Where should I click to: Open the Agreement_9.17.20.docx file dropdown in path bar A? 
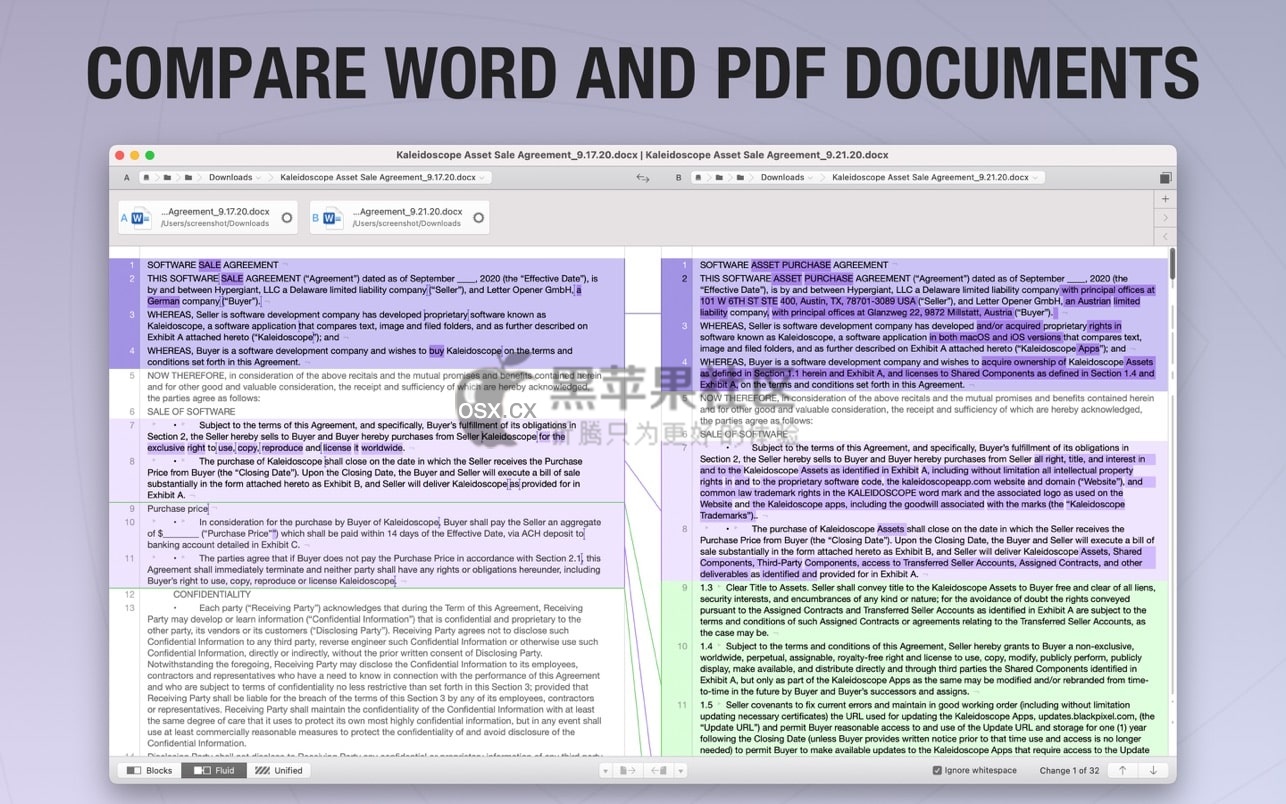pos(383,178)
